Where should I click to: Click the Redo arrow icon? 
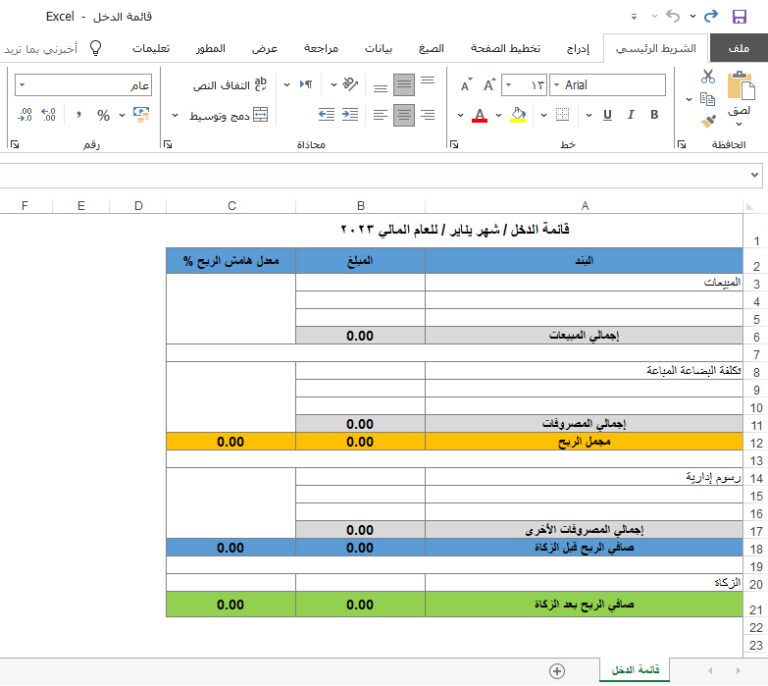click(x=711, y=16)
